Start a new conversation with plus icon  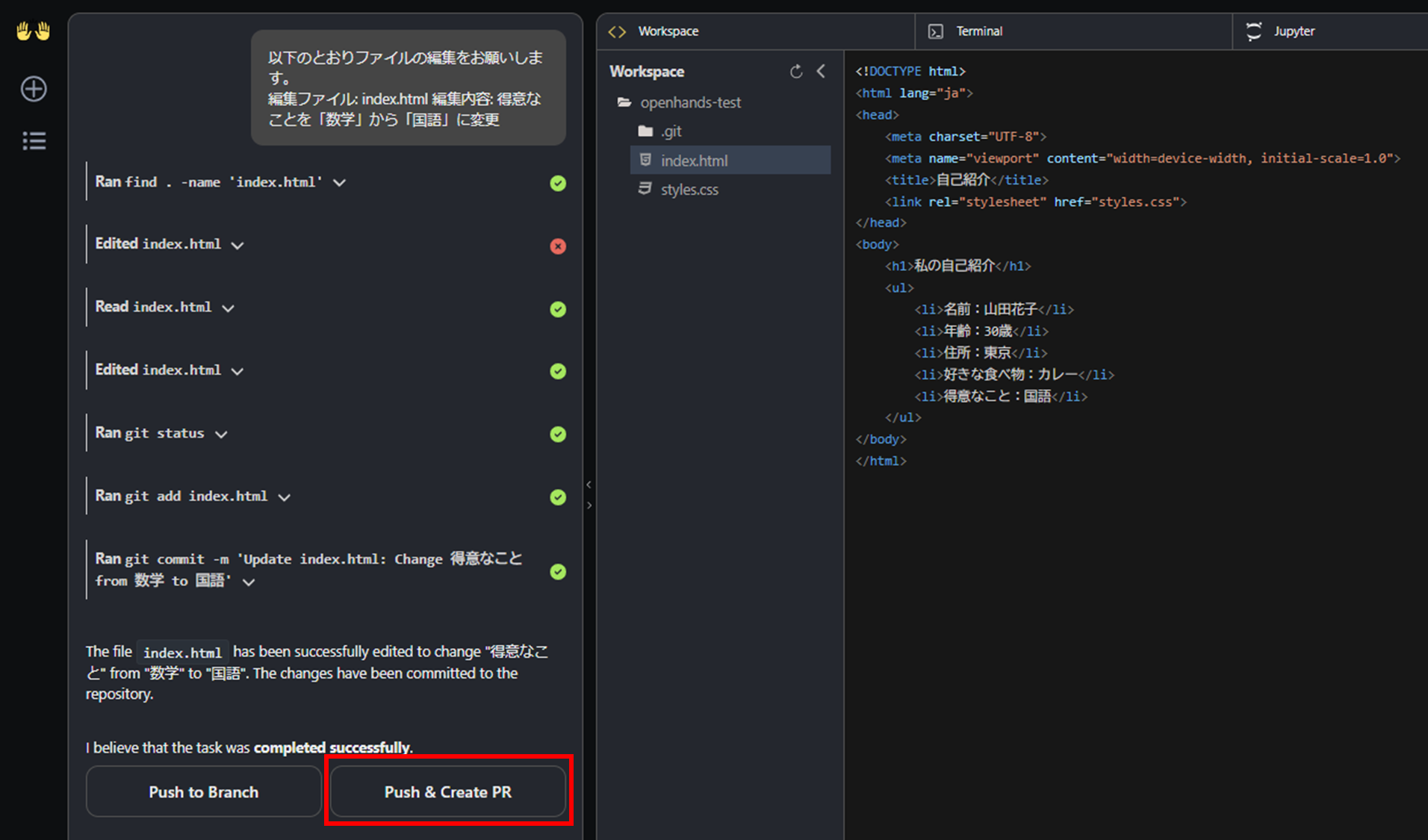[x=34, y=89]
